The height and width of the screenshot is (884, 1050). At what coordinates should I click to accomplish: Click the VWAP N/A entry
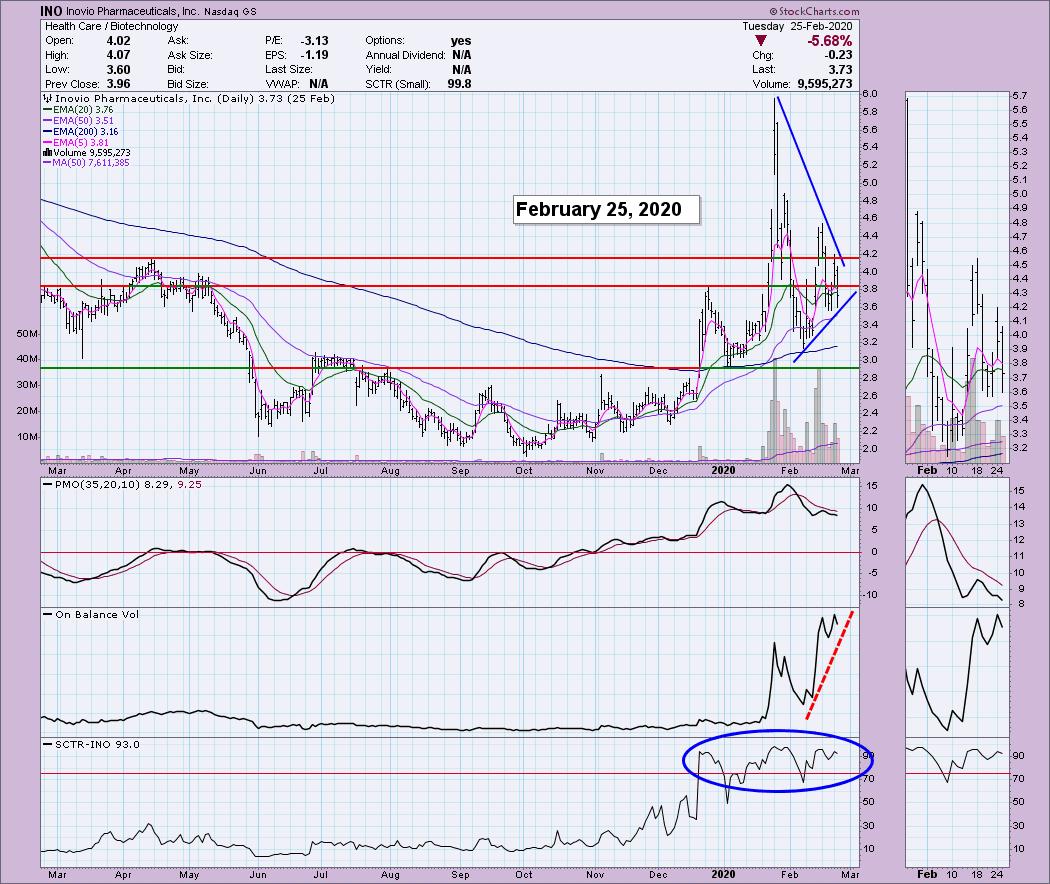[x=297, y=84]
